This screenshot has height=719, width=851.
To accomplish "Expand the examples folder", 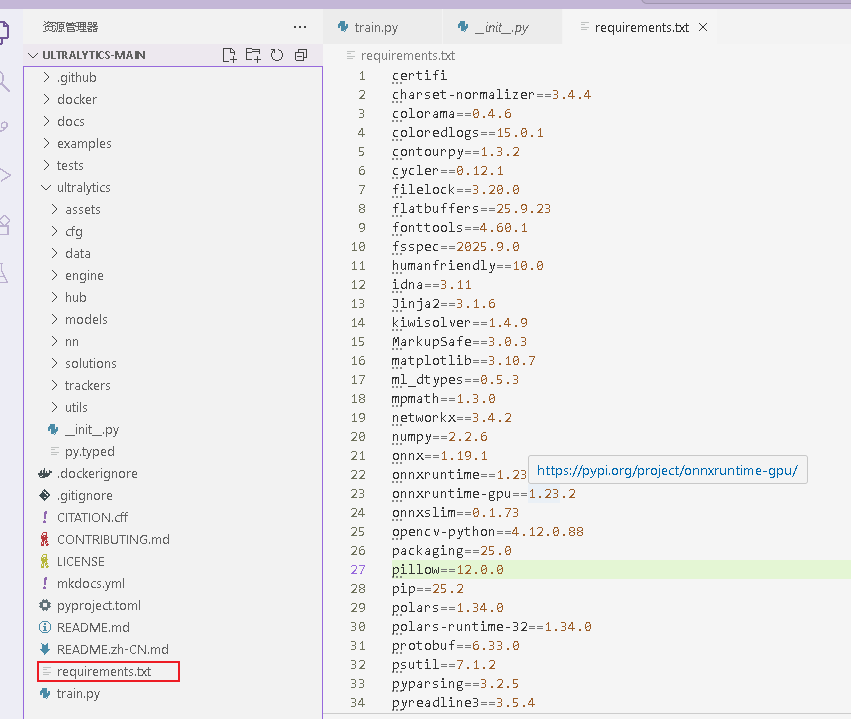I will [84, 143].
